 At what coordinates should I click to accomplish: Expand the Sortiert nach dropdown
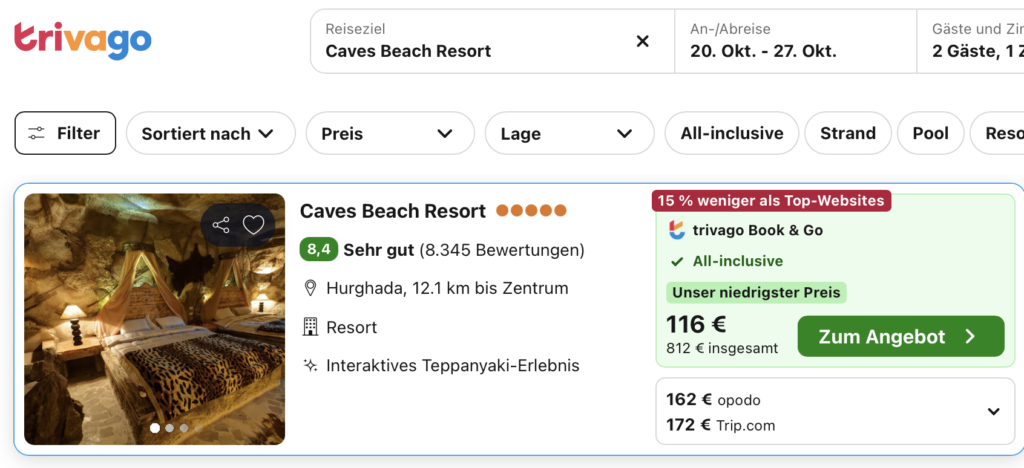[x=210, y=133]
